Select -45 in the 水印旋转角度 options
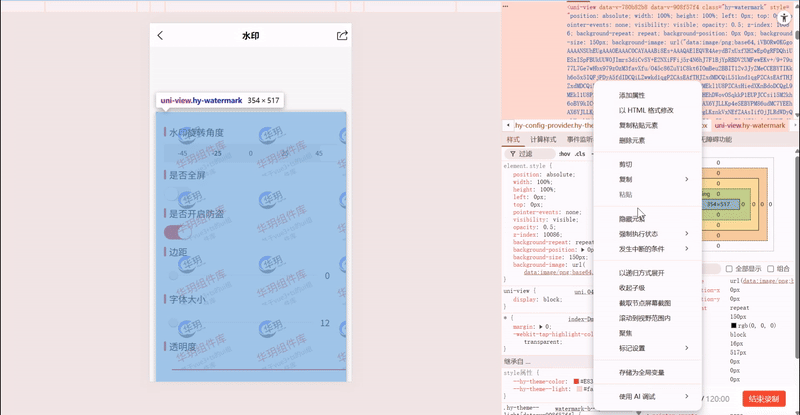This screenshot has width=800, height=415. tap(182, 153)
